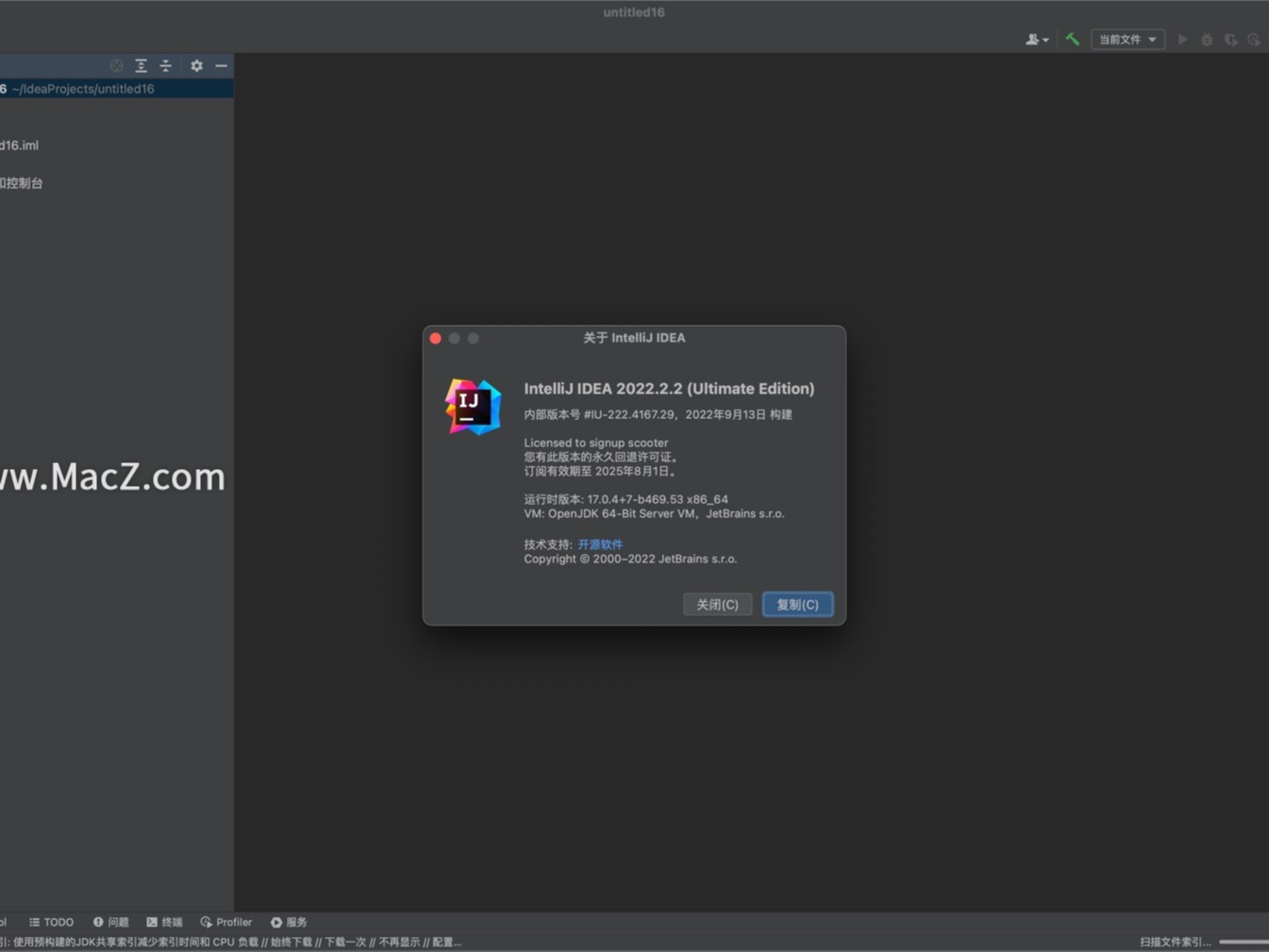Click the 服务 (Services) tool window icon
Screen dimensions: 1269x952
(289, 922)
